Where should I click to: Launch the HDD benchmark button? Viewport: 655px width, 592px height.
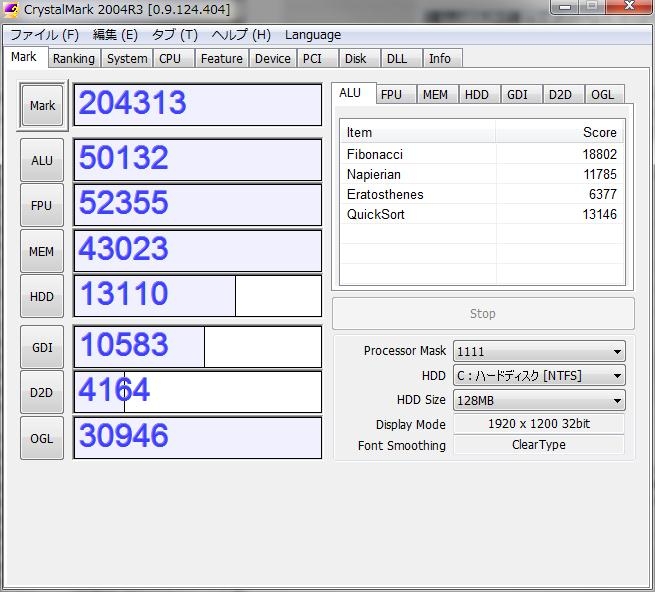click(x=42, y=297)
